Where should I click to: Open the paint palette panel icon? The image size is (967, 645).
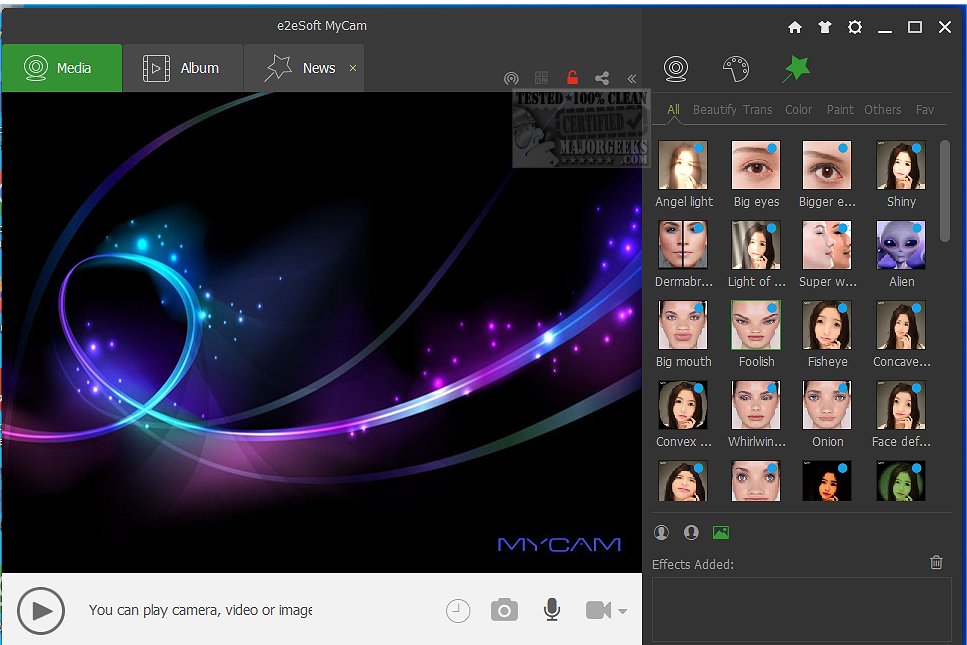pyautogui.click(x=736, y=68)
